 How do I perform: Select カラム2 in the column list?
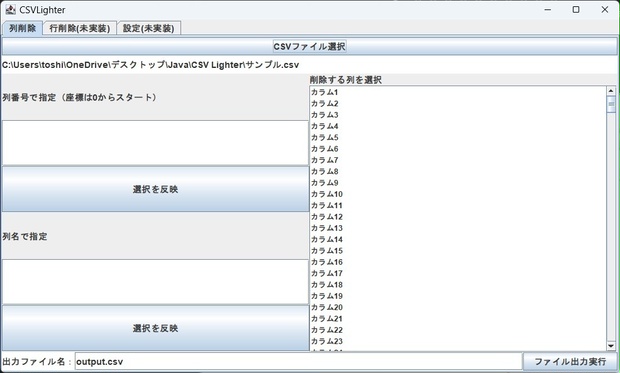tap(458, 104)
